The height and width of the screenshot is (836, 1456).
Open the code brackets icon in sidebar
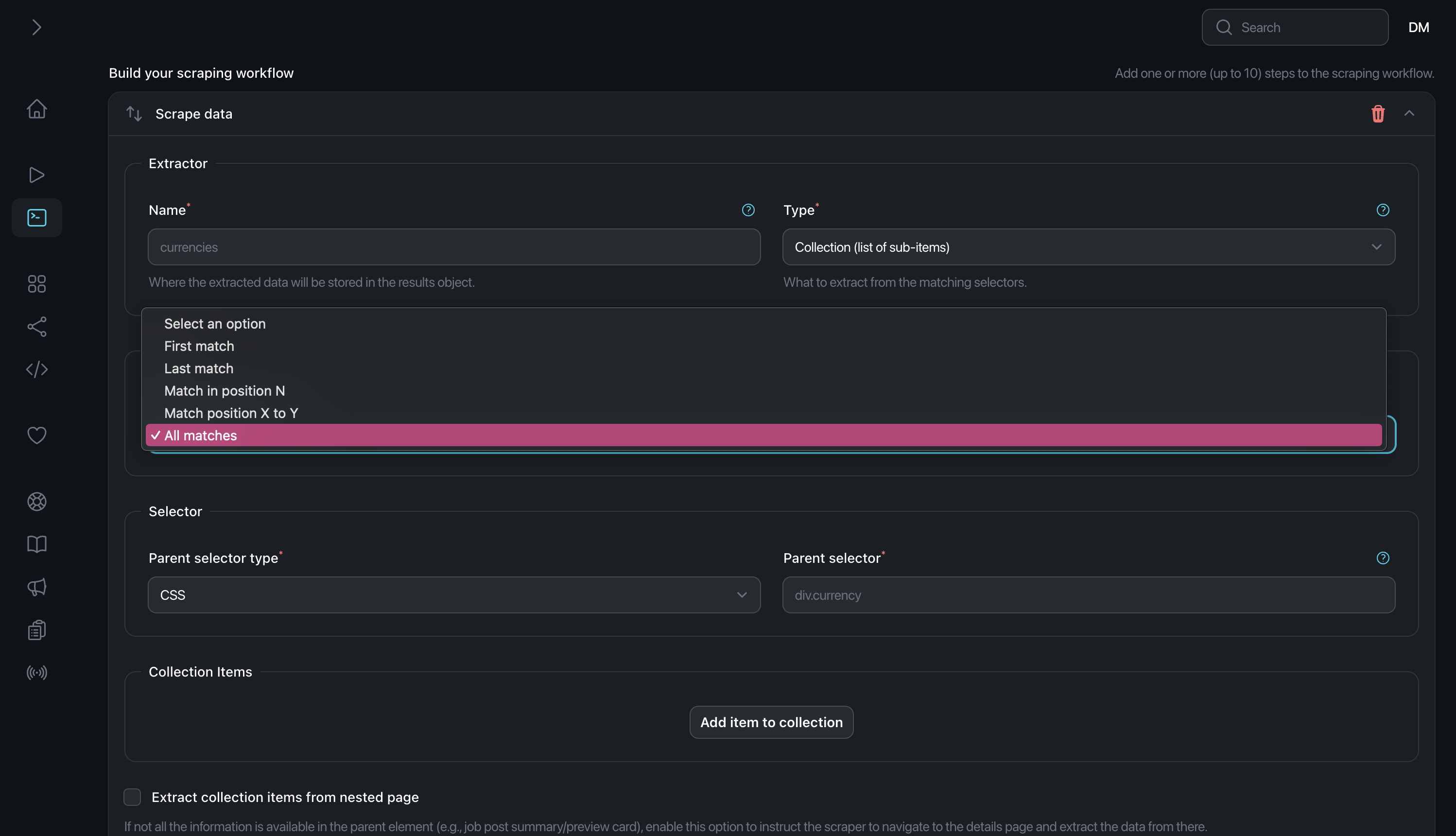tap(37, 369)
